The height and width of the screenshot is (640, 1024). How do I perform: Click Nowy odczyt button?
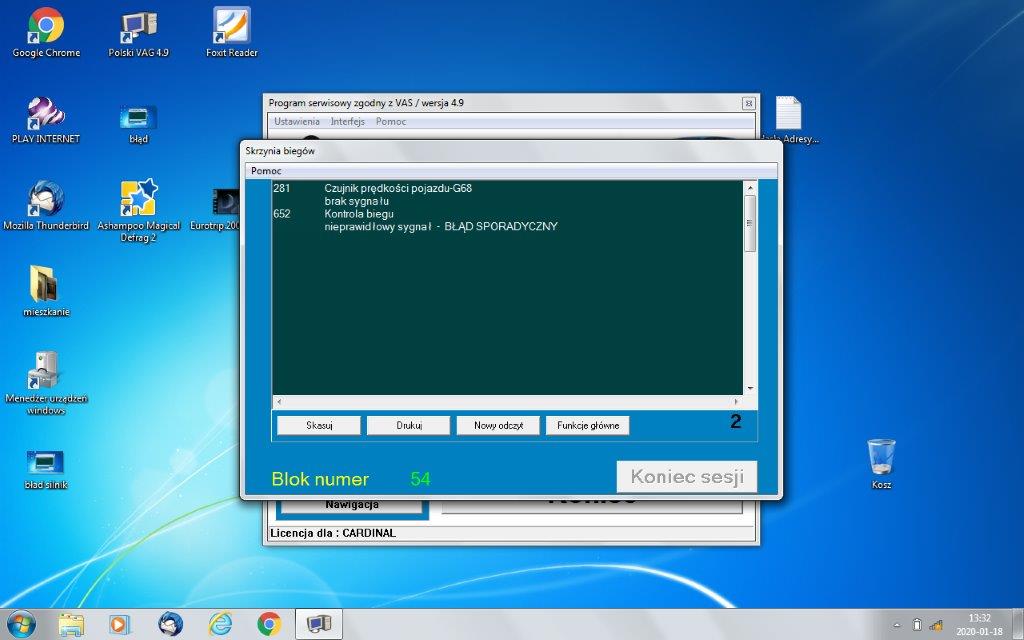coord(498,425)
